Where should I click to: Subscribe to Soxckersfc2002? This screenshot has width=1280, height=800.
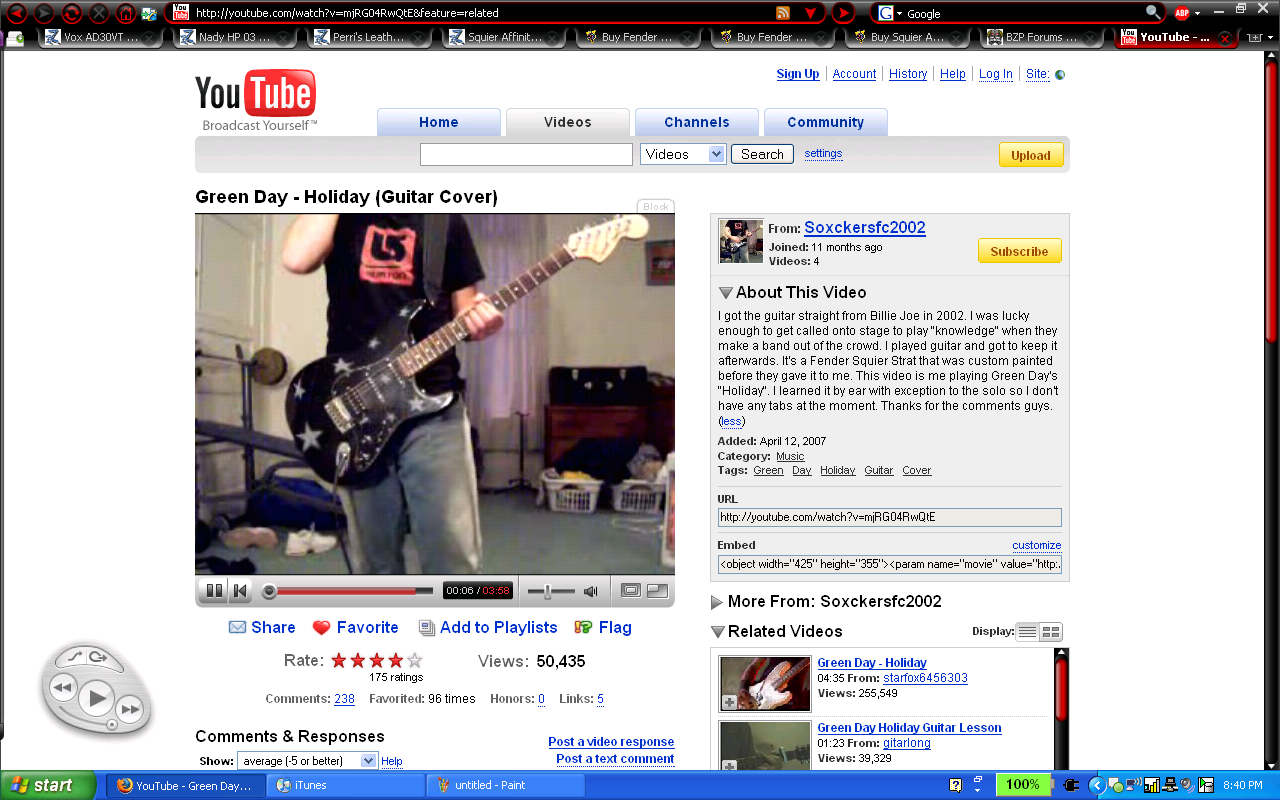coord(1019,250)
